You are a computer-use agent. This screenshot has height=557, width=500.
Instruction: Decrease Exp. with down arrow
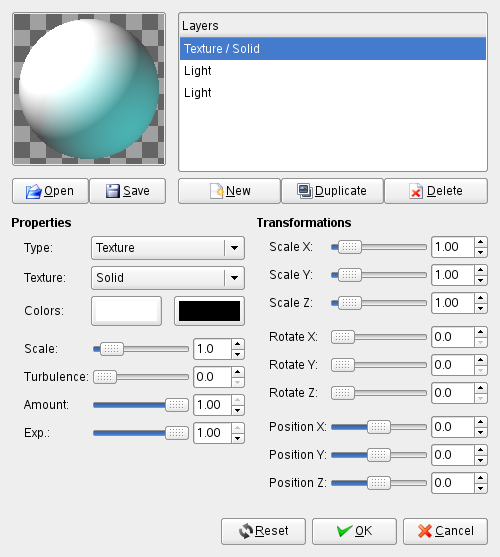[238, 438]
